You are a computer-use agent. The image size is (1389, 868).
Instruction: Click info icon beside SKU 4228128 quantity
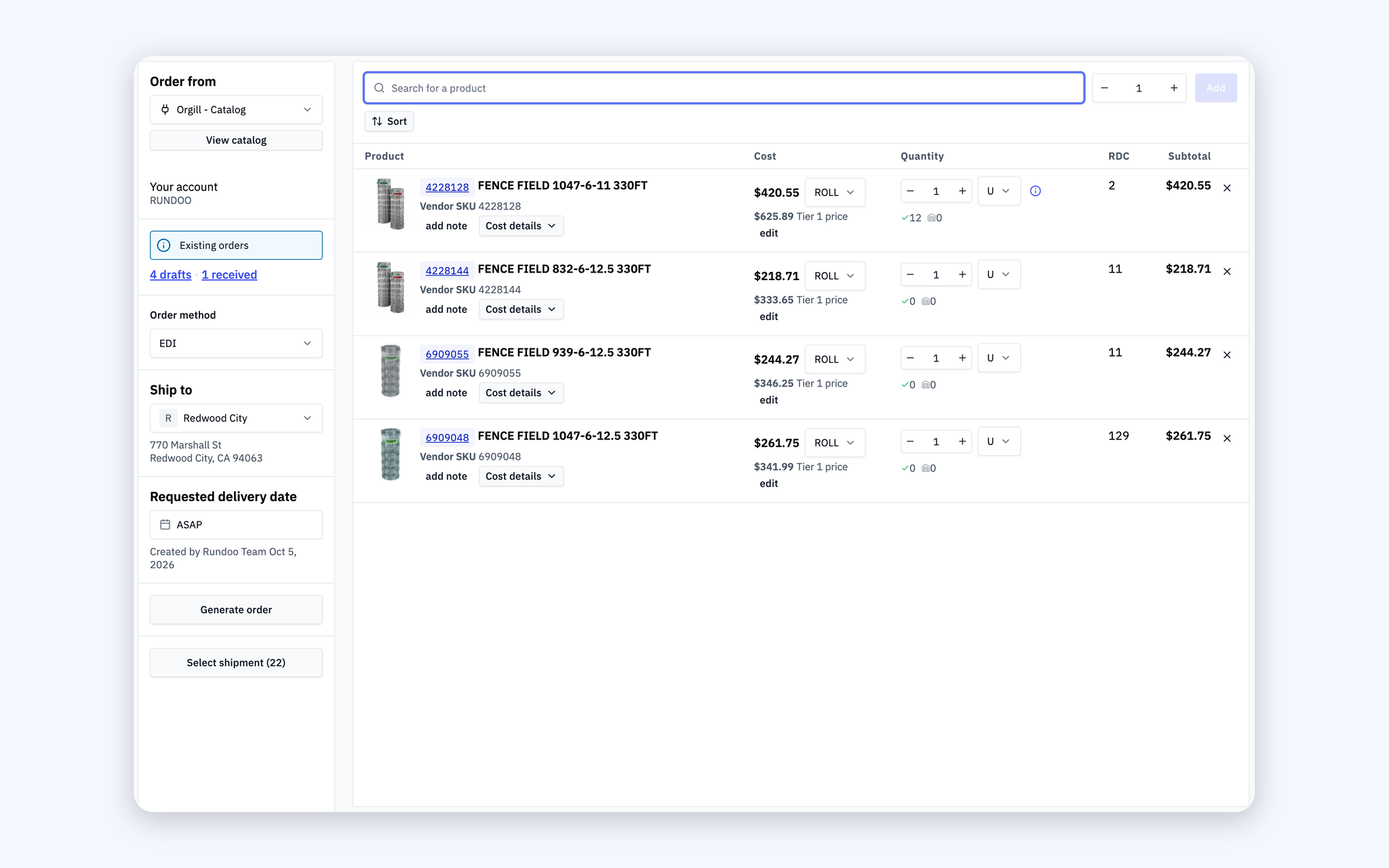[x=1035, y=191]
